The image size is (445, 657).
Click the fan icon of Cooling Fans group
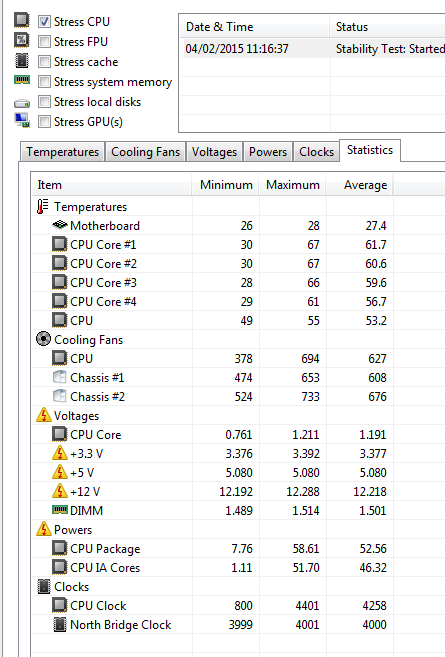coord(43,339)
